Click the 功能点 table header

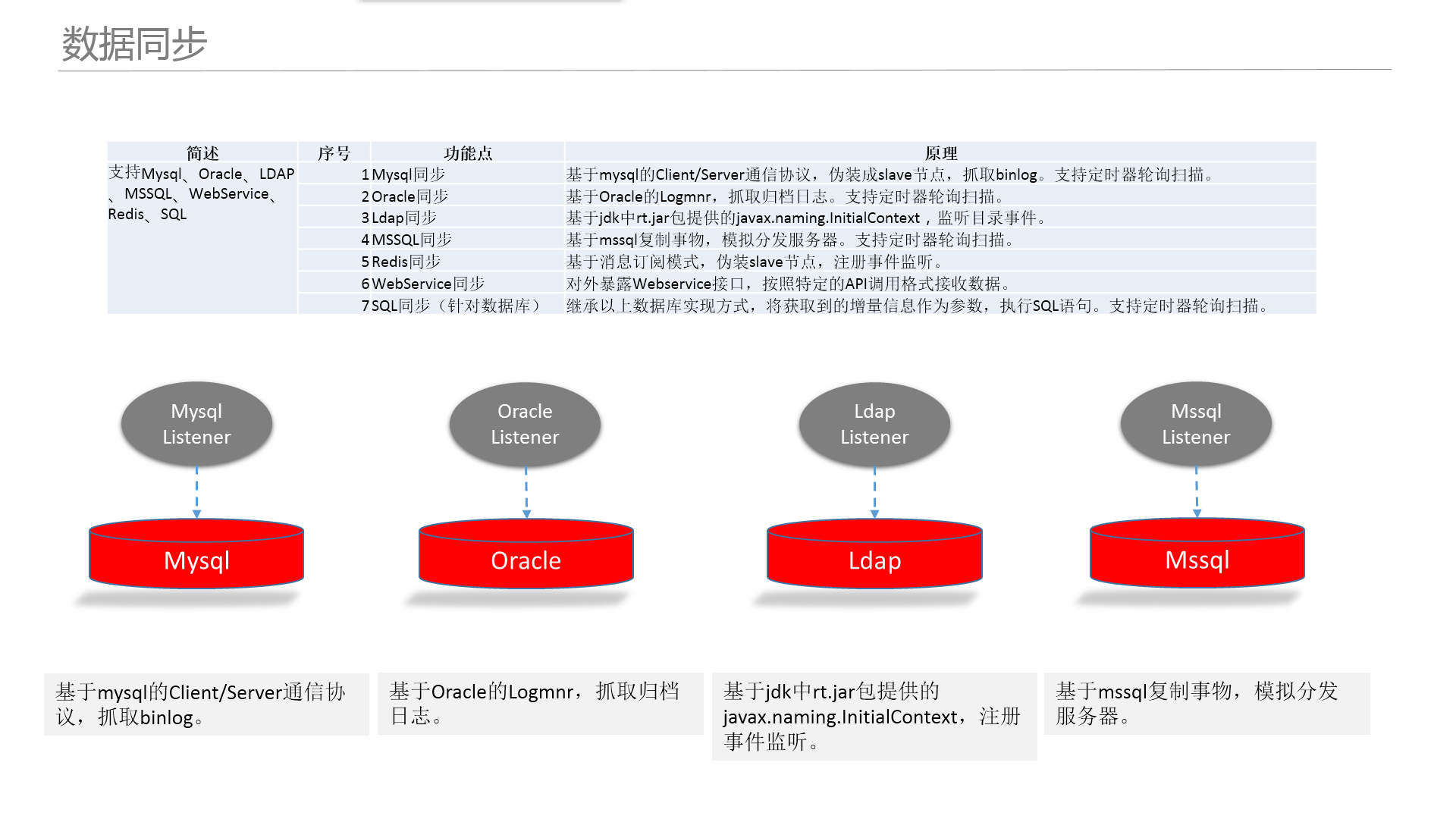pos(468,152)
